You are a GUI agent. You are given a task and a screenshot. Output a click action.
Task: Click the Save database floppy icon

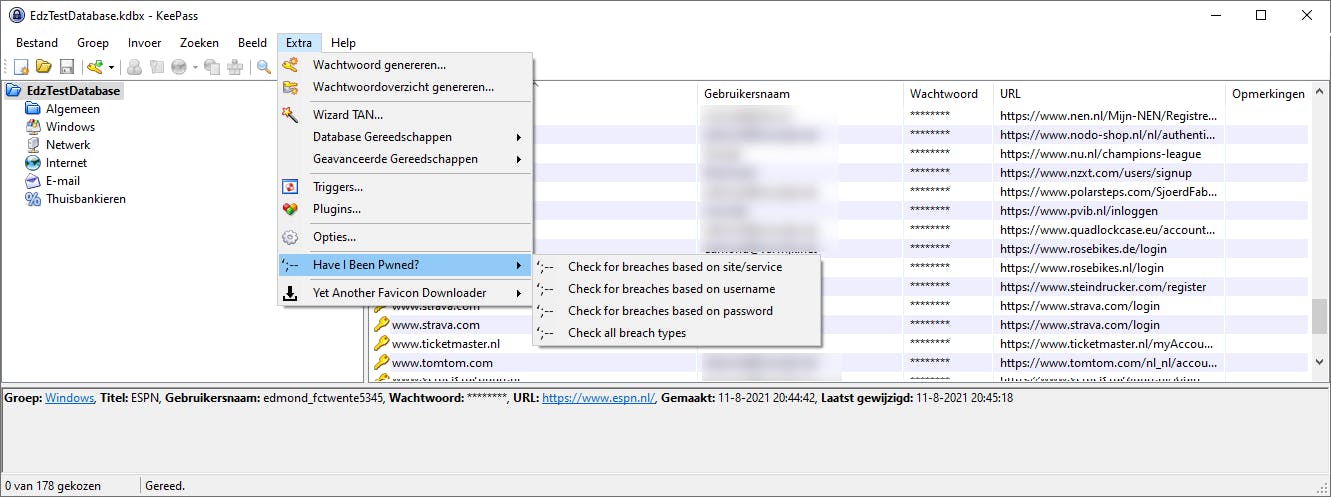click(x=67, y=67)
